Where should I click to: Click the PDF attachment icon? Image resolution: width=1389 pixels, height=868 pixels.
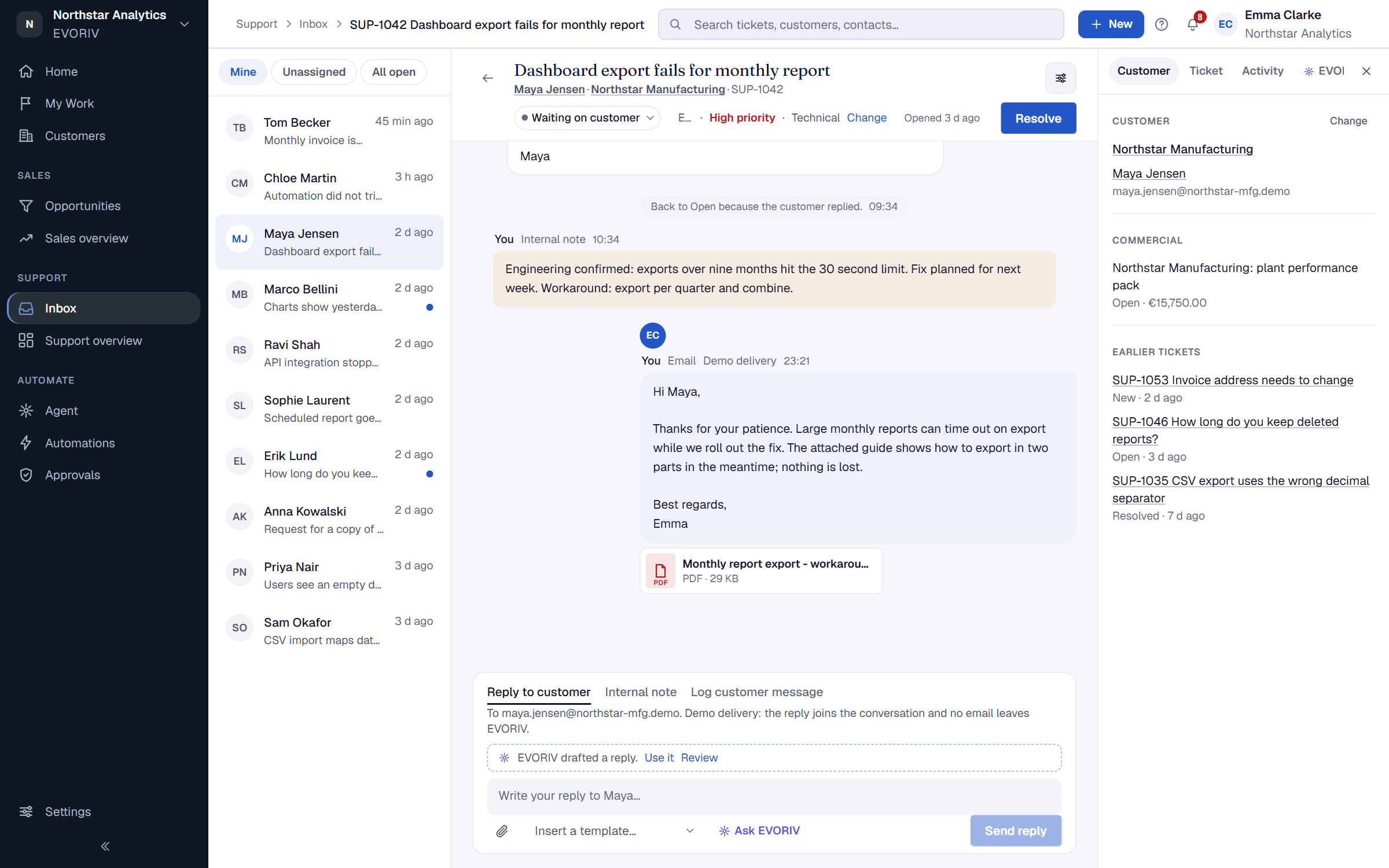point(660,571)
